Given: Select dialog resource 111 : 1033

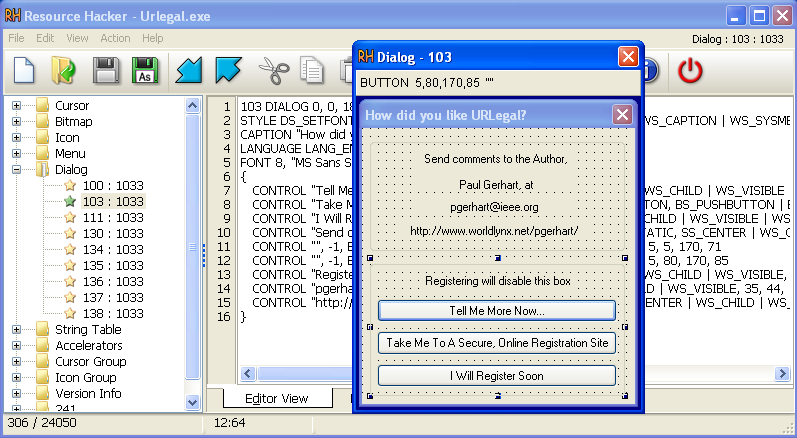Looking at the screenshot, I should 113,217.
